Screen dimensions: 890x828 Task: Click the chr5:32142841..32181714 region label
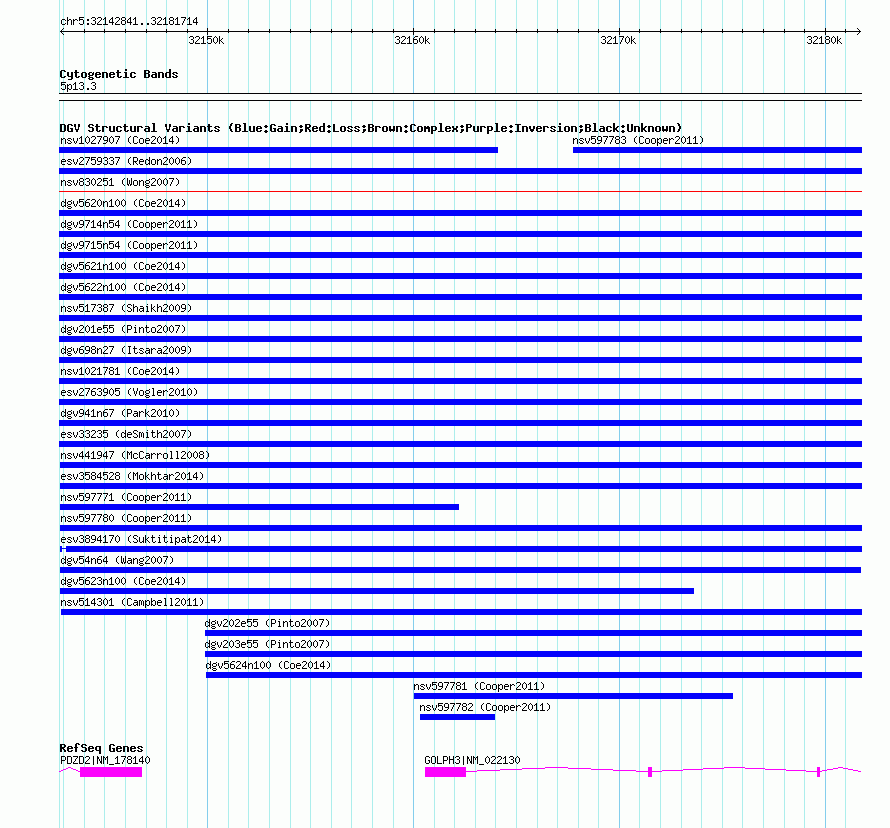pos(129,21)
